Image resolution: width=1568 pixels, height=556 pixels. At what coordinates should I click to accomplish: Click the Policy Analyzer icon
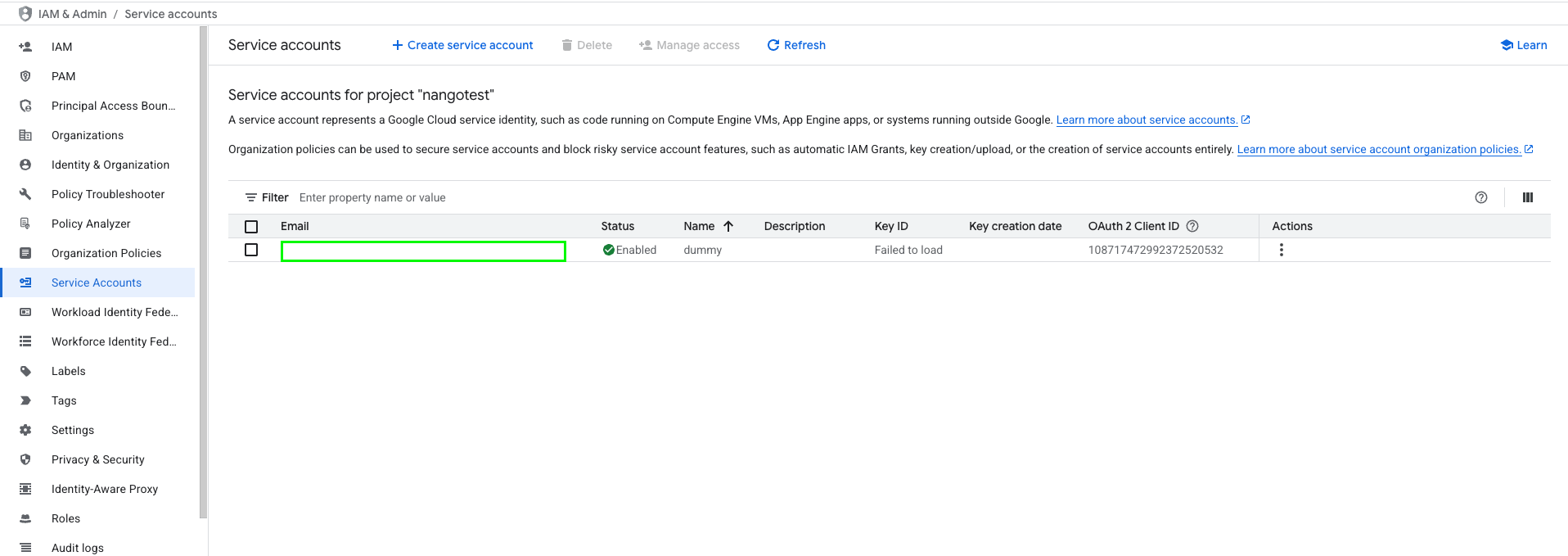[25, 224]
